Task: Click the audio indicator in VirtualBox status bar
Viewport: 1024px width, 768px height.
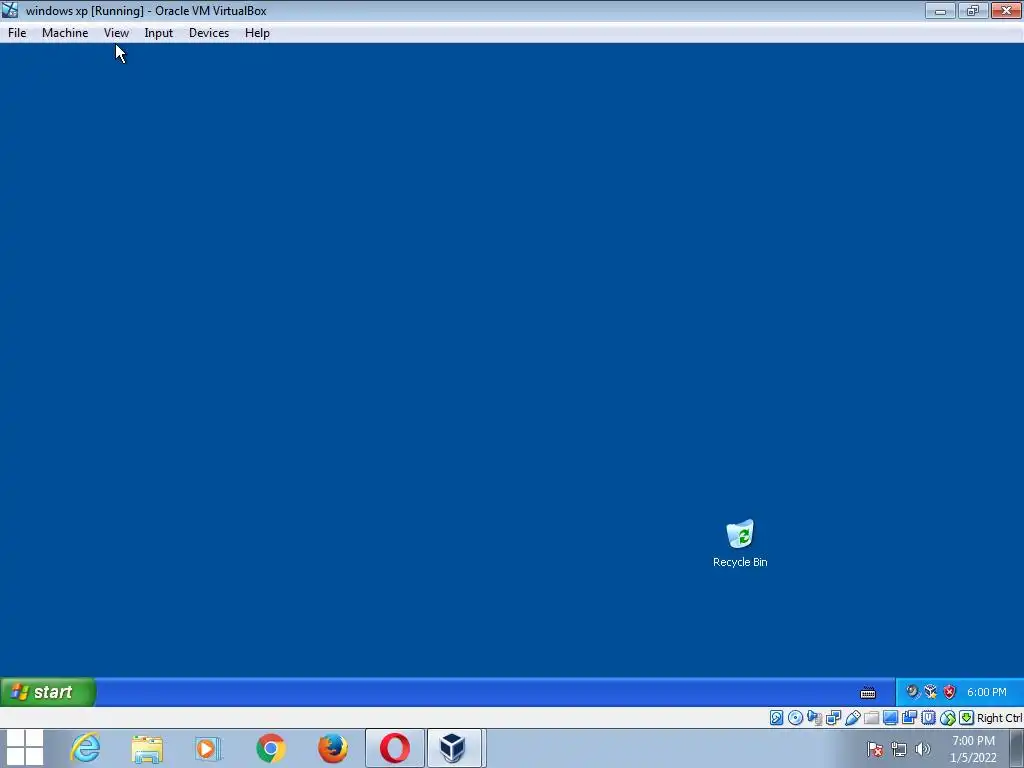Action: 814,718
